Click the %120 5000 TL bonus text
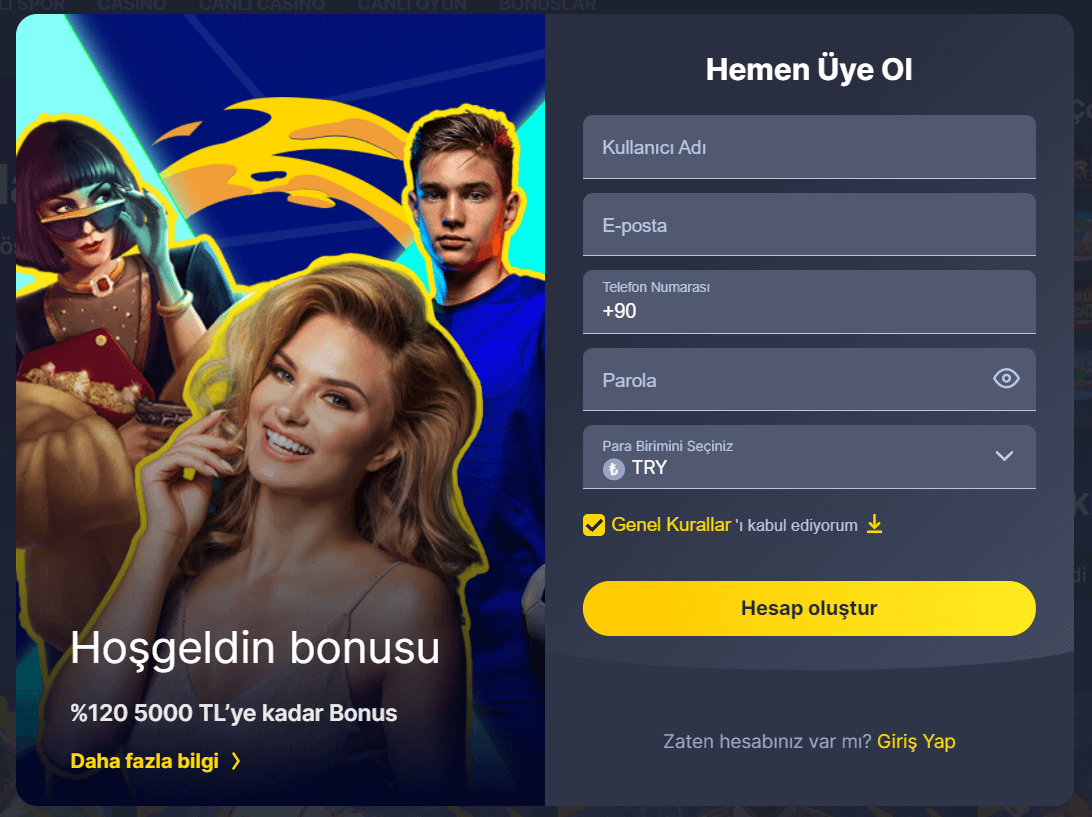1092x817 pixels. pyautogui.click(x=233, y=713)
